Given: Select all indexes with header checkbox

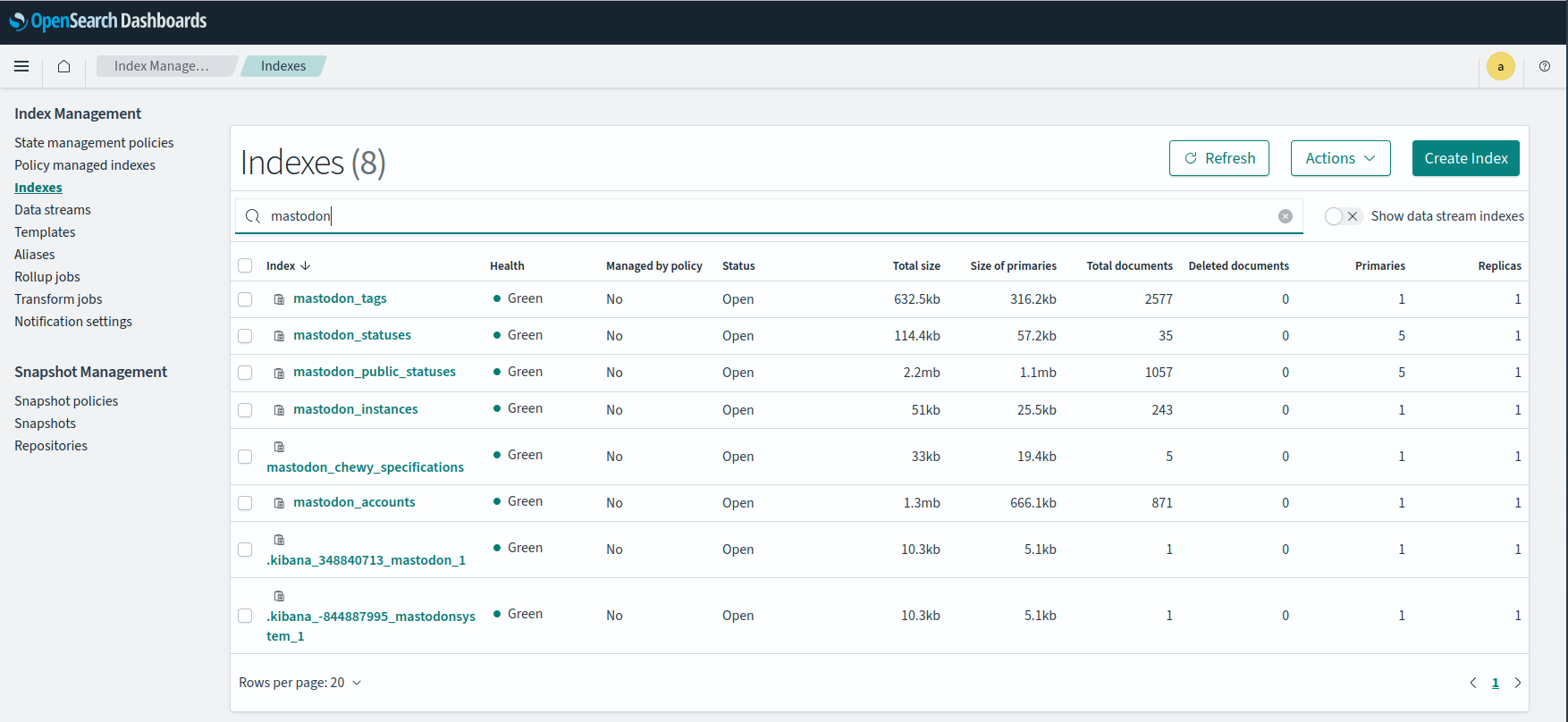Looking at the screenshot, I should point(245,265).
